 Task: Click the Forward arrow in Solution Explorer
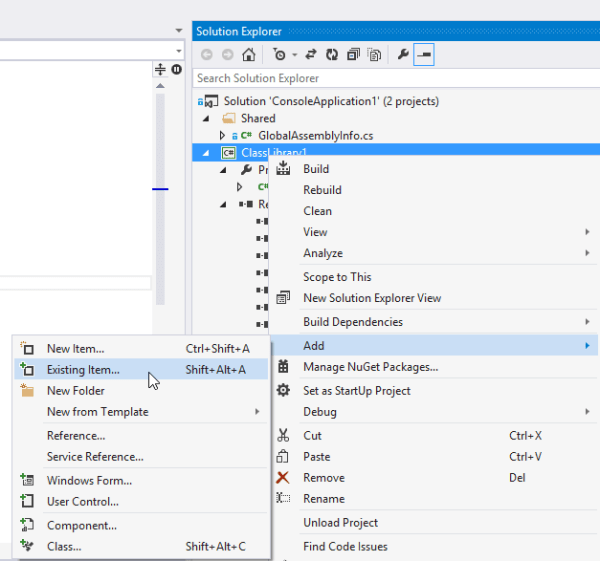pos(227,55)
